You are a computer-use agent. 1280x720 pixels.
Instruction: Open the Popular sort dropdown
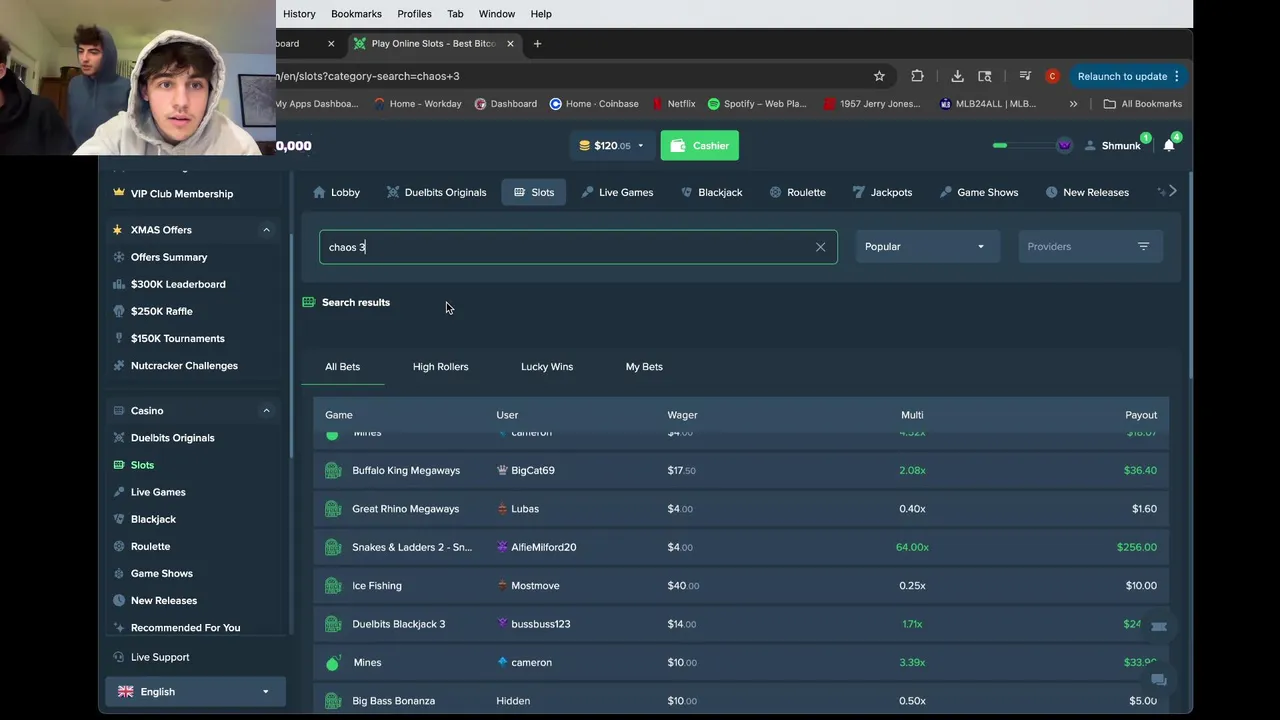(x=927, y=247)
